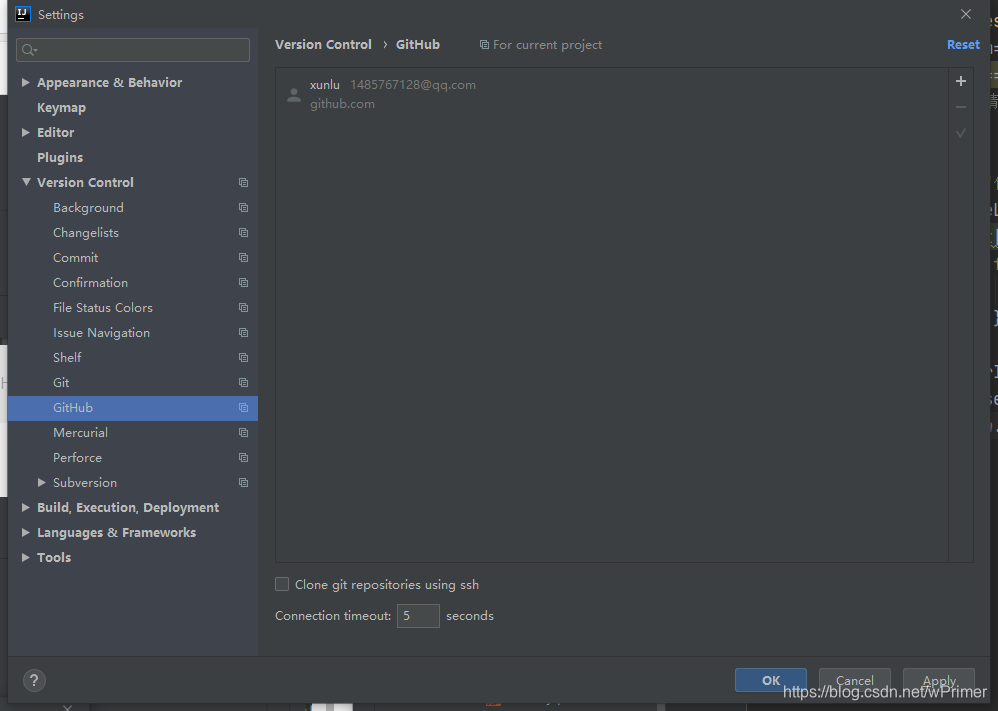Image resolution: width=998 pixels, height=711 pixels.
Task: Expand the Tools section
Action: 25,557
